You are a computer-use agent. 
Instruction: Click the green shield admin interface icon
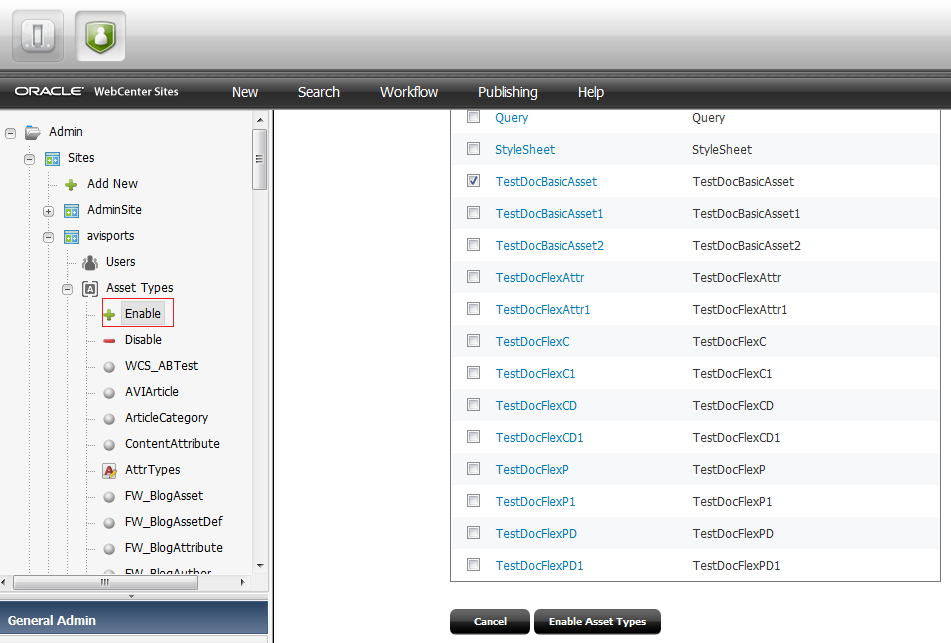100,36
